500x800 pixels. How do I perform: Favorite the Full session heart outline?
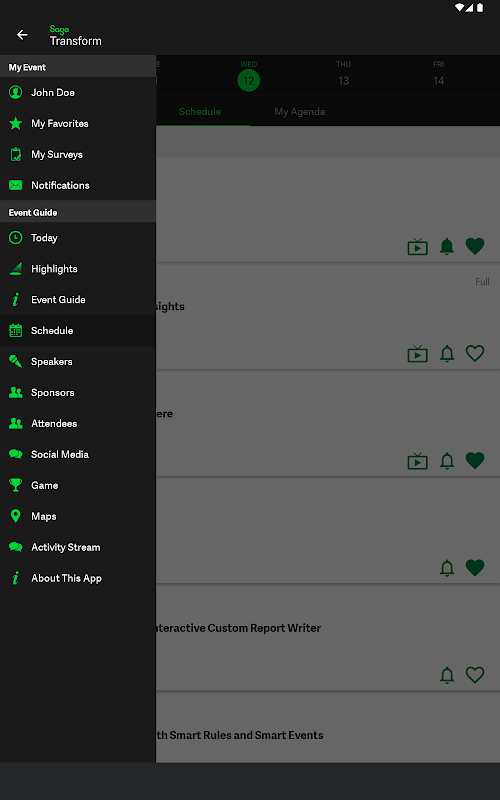[474, 353]
